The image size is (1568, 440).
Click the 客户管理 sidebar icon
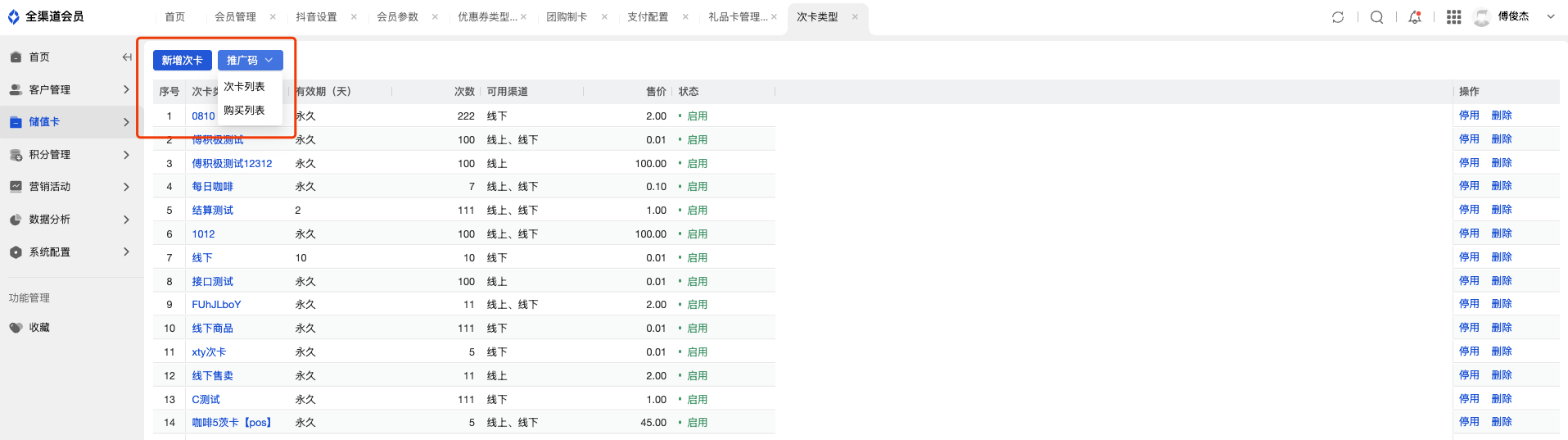coord(16,90)
